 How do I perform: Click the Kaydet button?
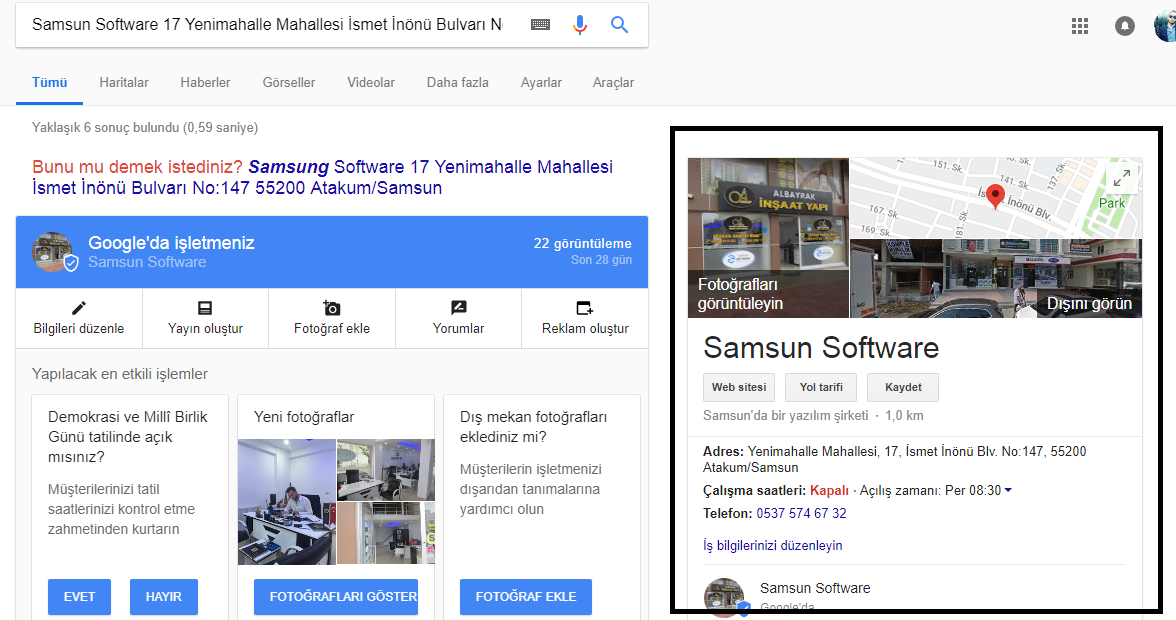903,388
